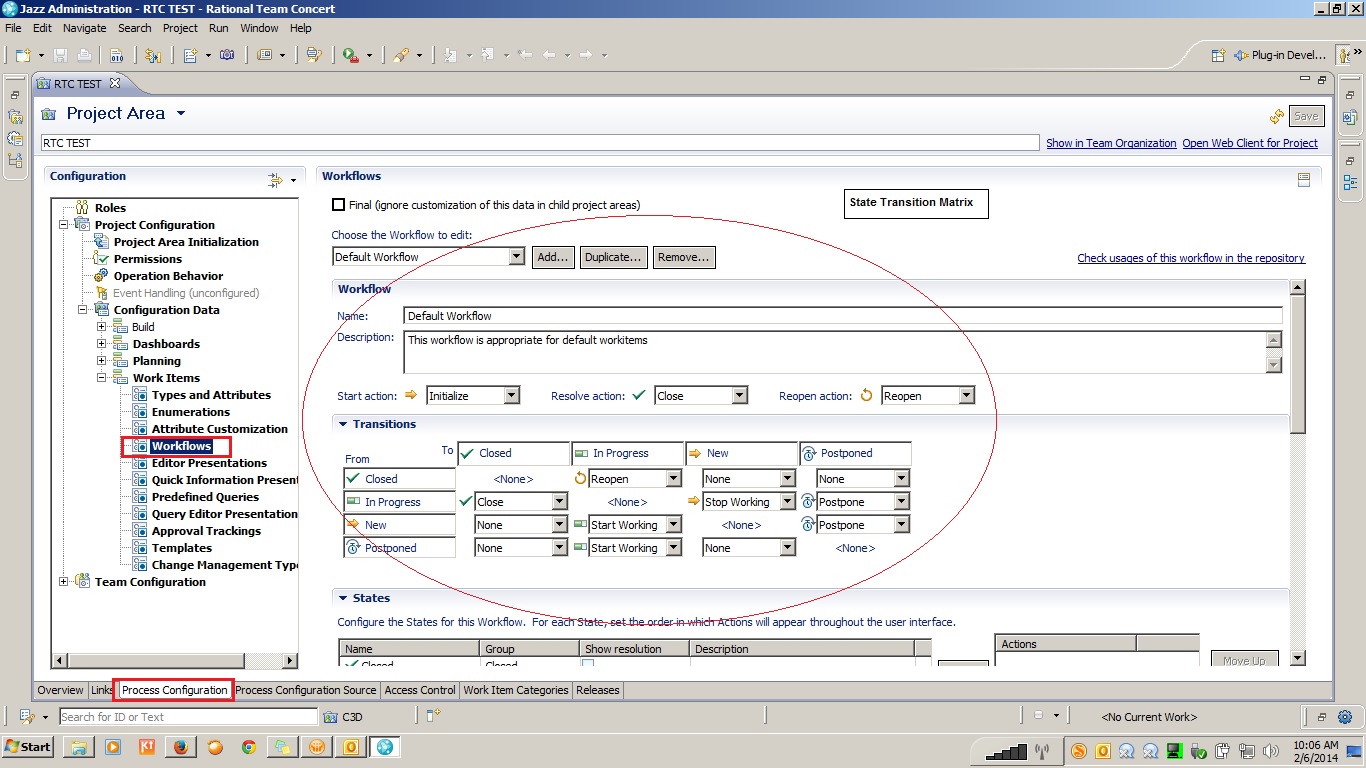Collapse the Work Items tree node
This screenshot has height=768, width=1366.
point(102,378)
